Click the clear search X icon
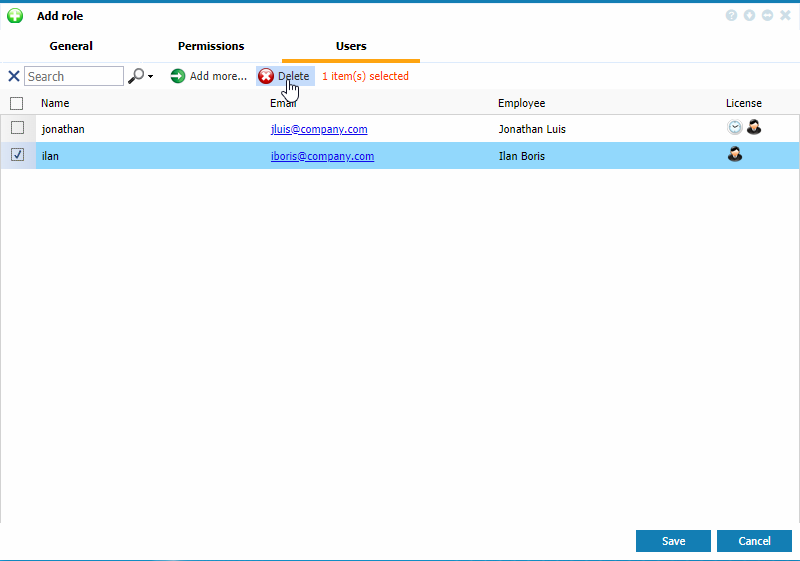Screen dimensions: 800x561 (14, 76)
